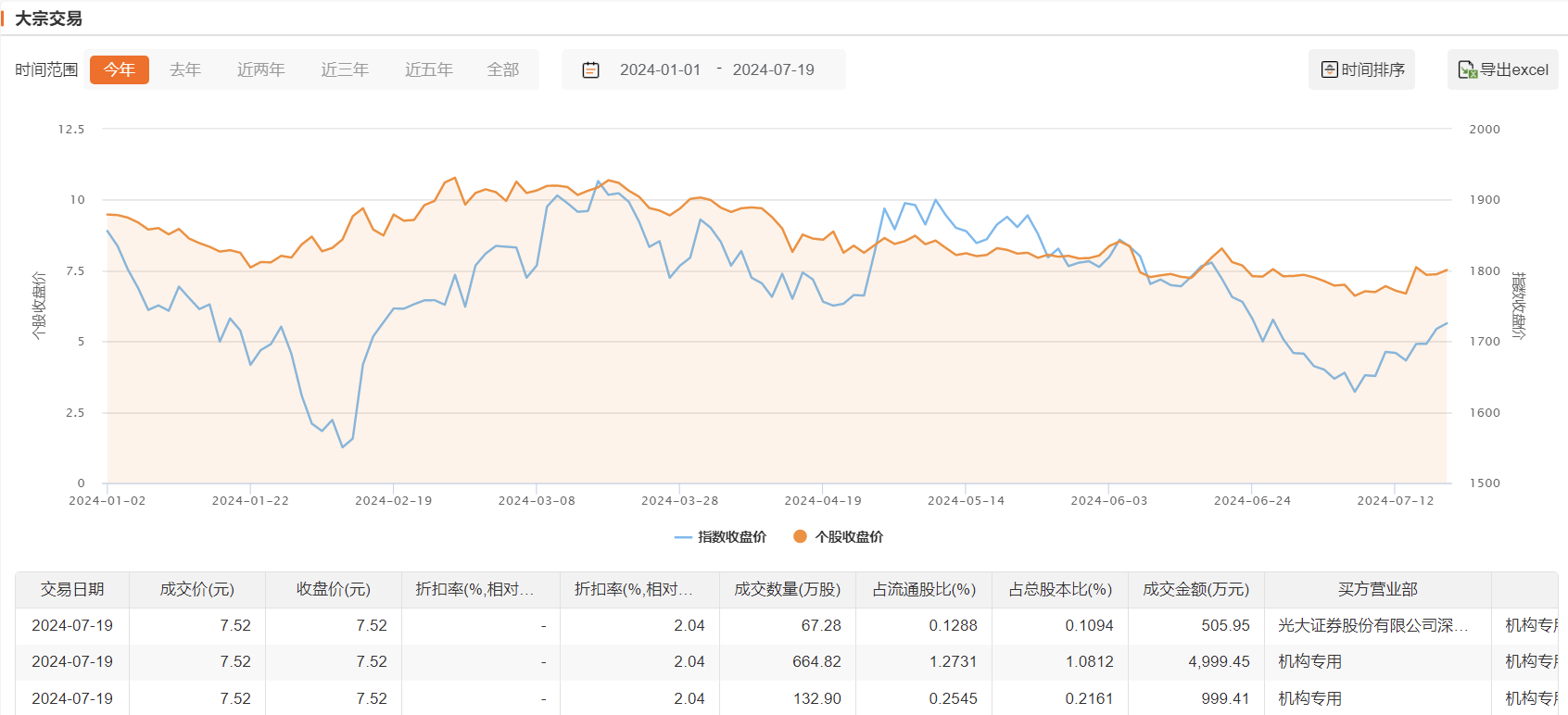The height and width of the screenshot is (715, 1568).
Task: Click 成交金额(万元) column header
Action: 1195,590
